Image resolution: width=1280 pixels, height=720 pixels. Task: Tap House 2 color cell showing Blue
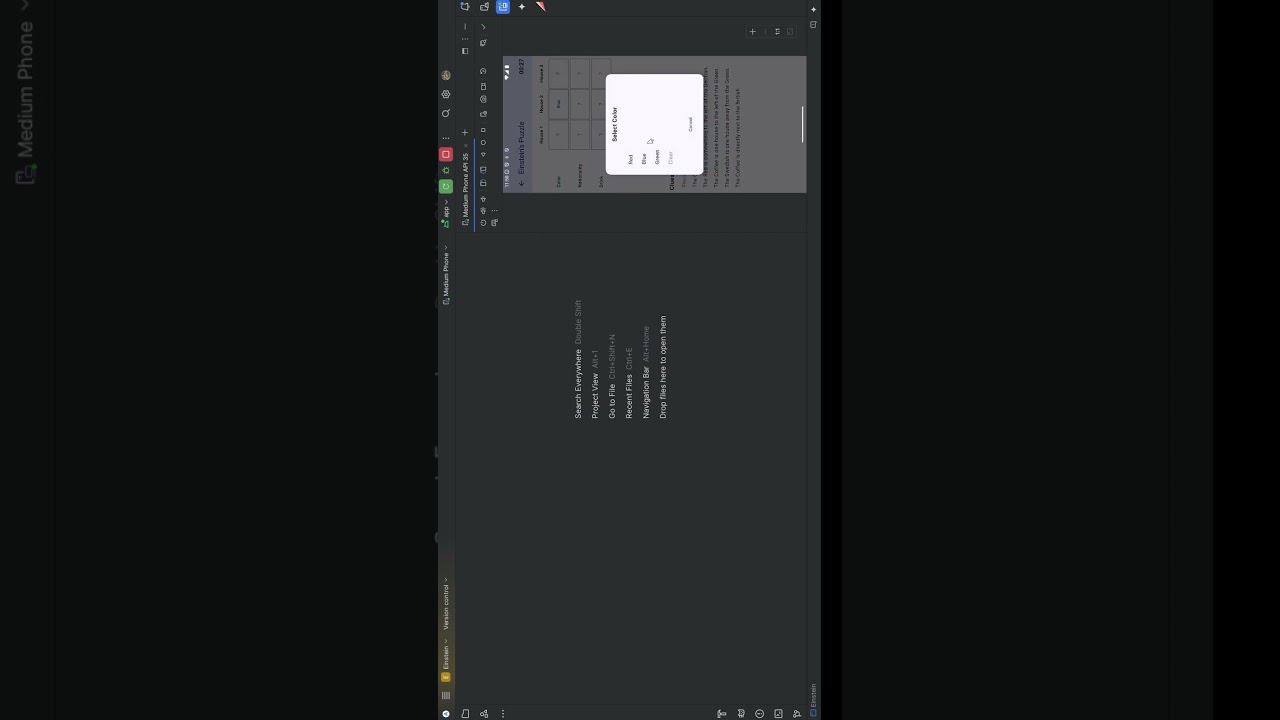(x=558, y=104)
